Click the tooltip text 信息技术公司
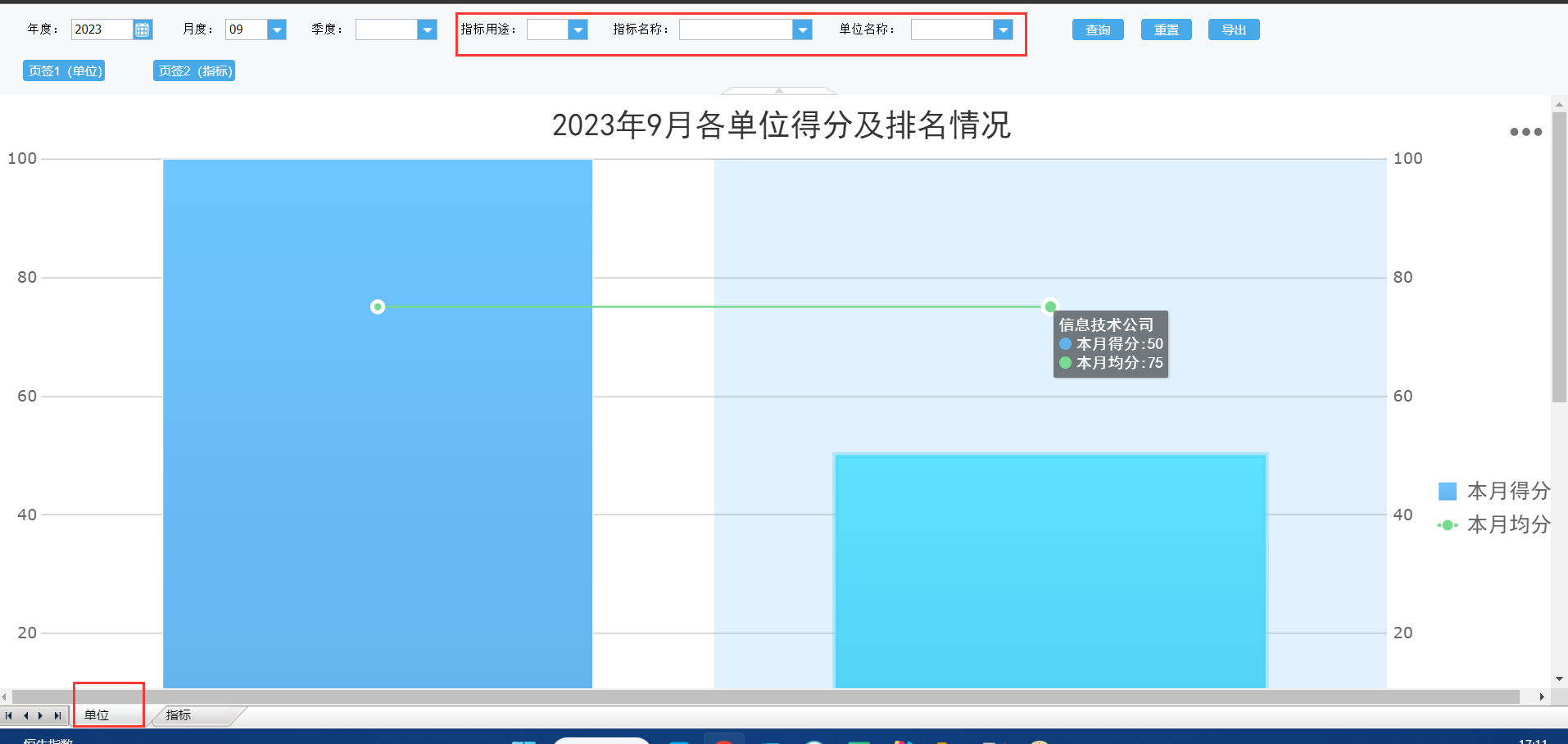The image size is (1568, 744). (x=1106, y=324)
